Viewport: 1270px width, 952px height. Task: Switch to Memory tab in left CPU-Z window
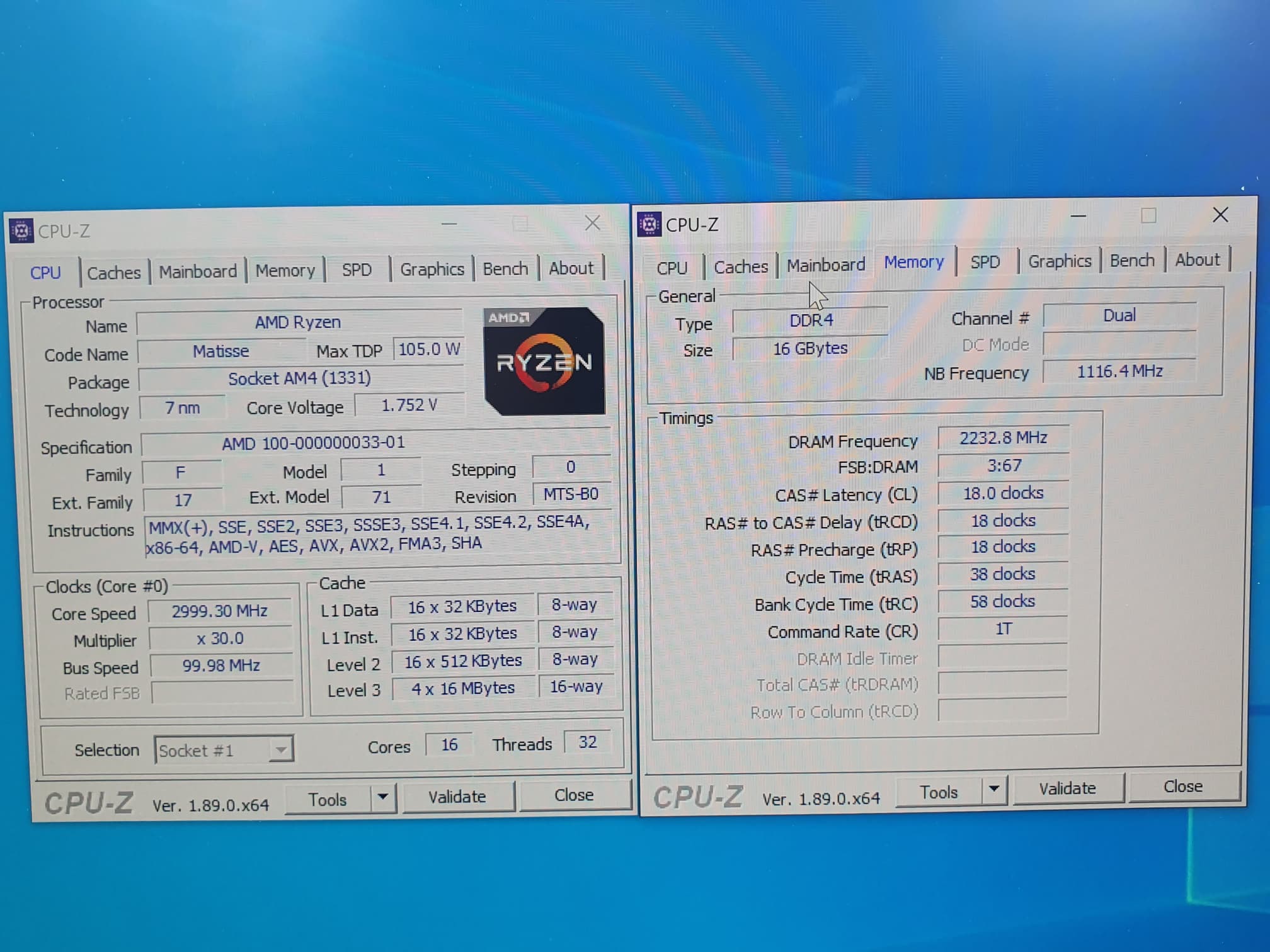click(285, 271)
